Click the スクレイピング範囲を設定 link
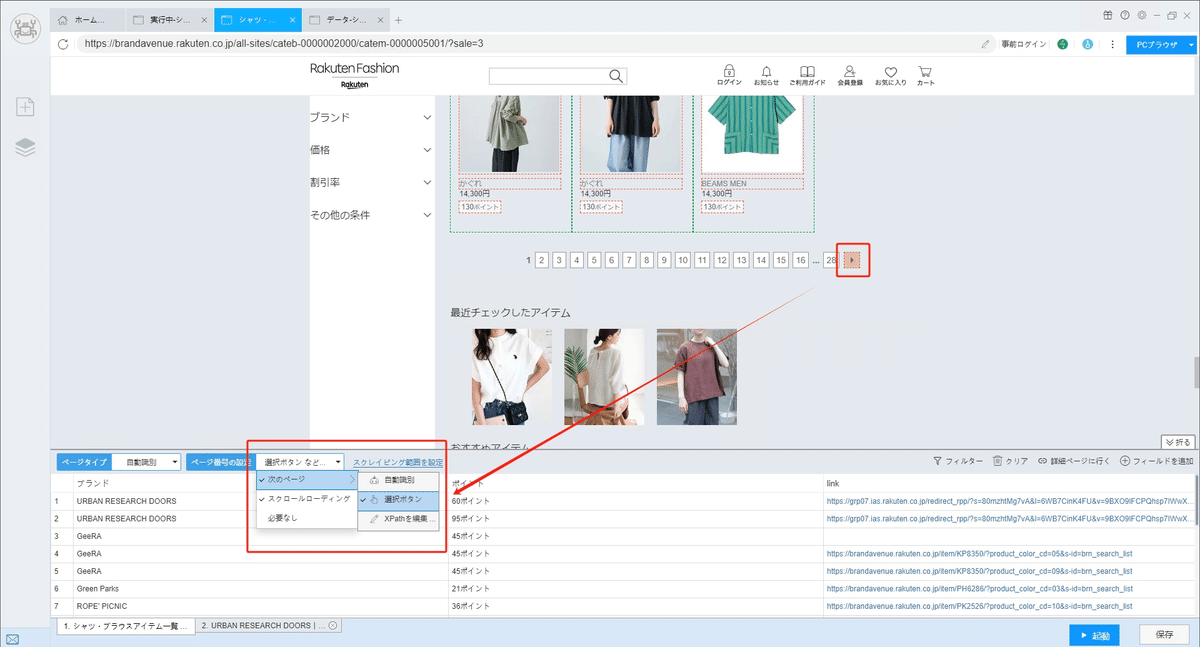This screenshot has height=647, width=1200. (x=398, y=462)
